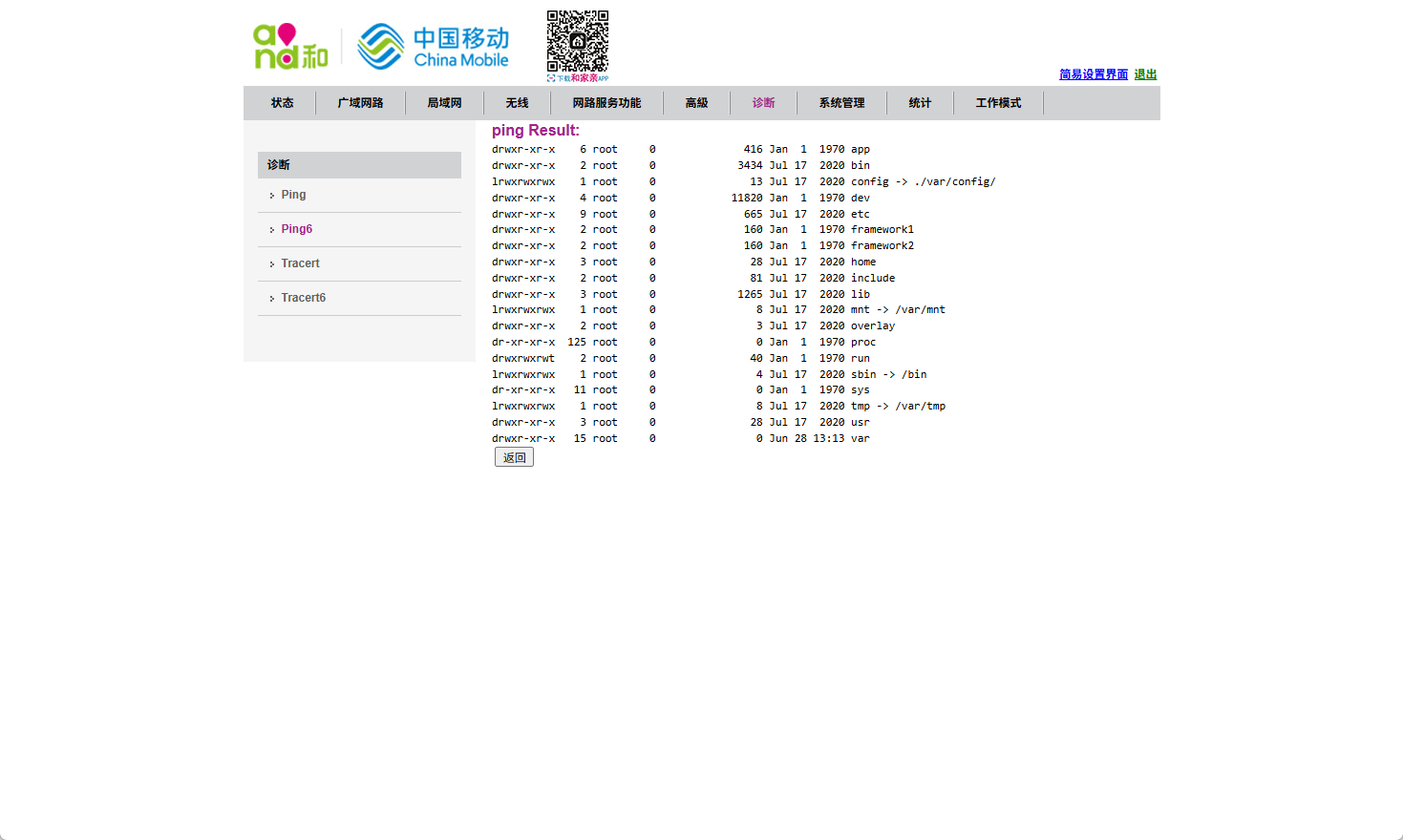Switch to the 广域网路 tab
Image resolution: width=1403 pixels, height=840 pixels.
click(360, 103)
